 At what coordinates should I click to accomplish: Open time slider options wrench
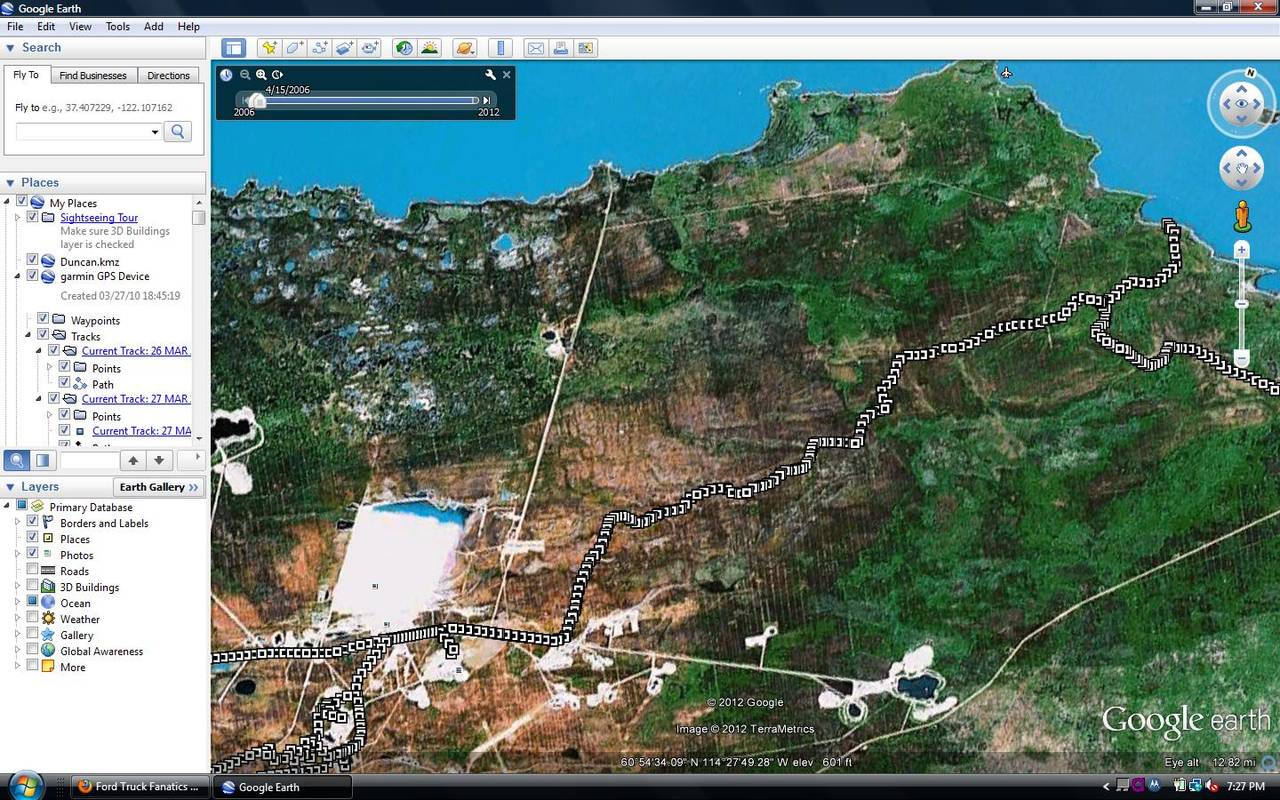point(490,75)
